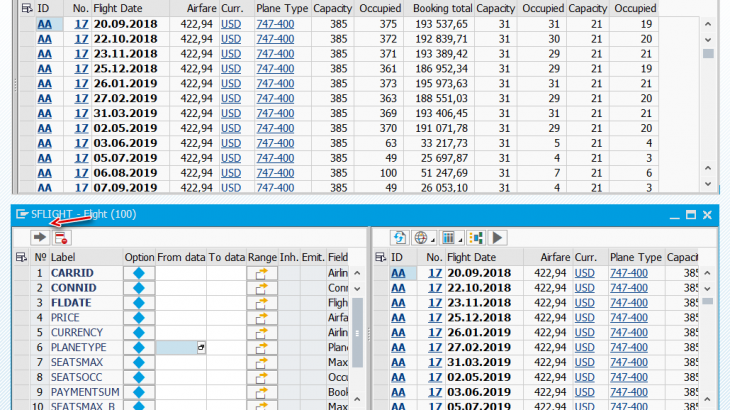Click the play execute icon
Image resolution: width=730 pixels, height=410 pixels.
pyautogui.click(x=497, y=238)
